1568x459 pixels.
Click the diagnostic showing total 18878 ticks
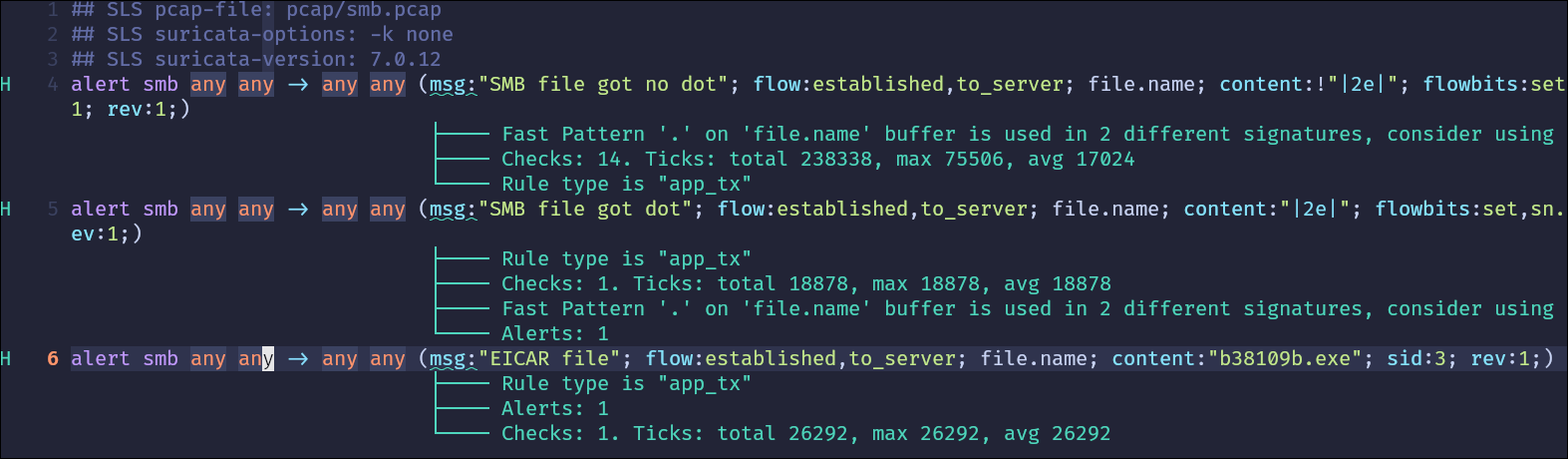805,284
